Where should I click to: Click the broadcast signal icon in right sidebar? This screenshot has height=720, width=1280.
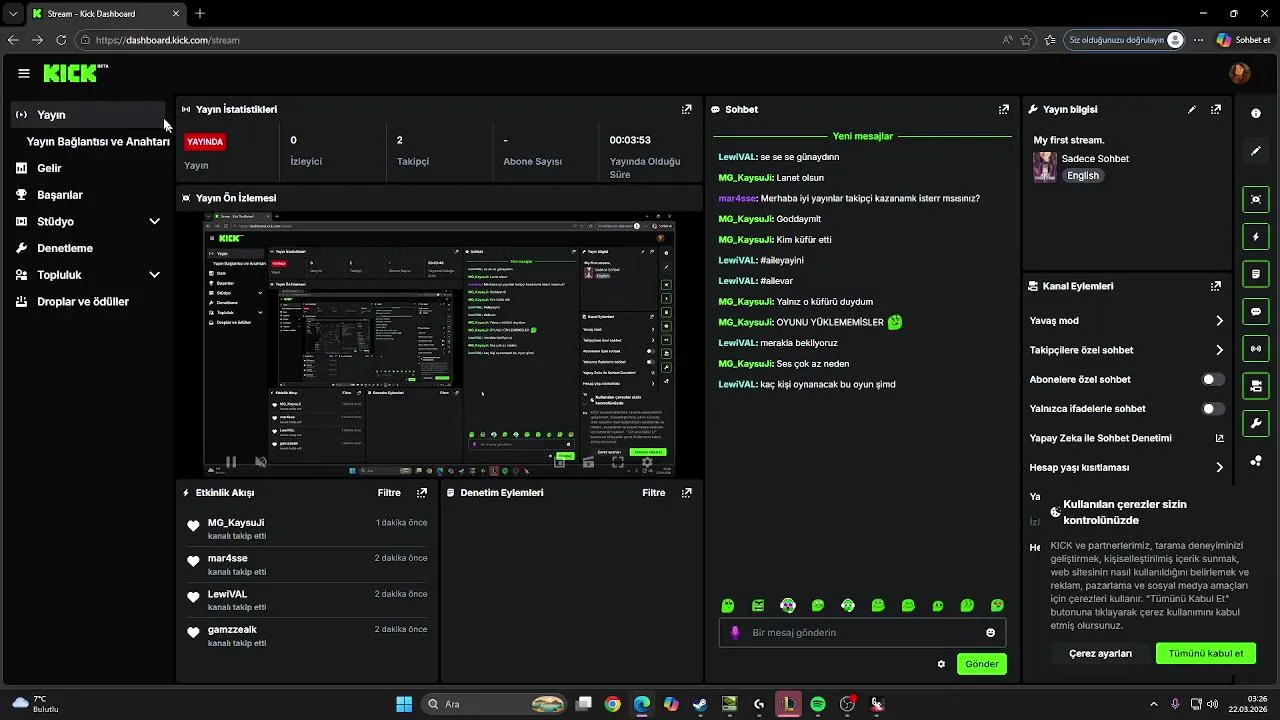[x=1256, y=349]
